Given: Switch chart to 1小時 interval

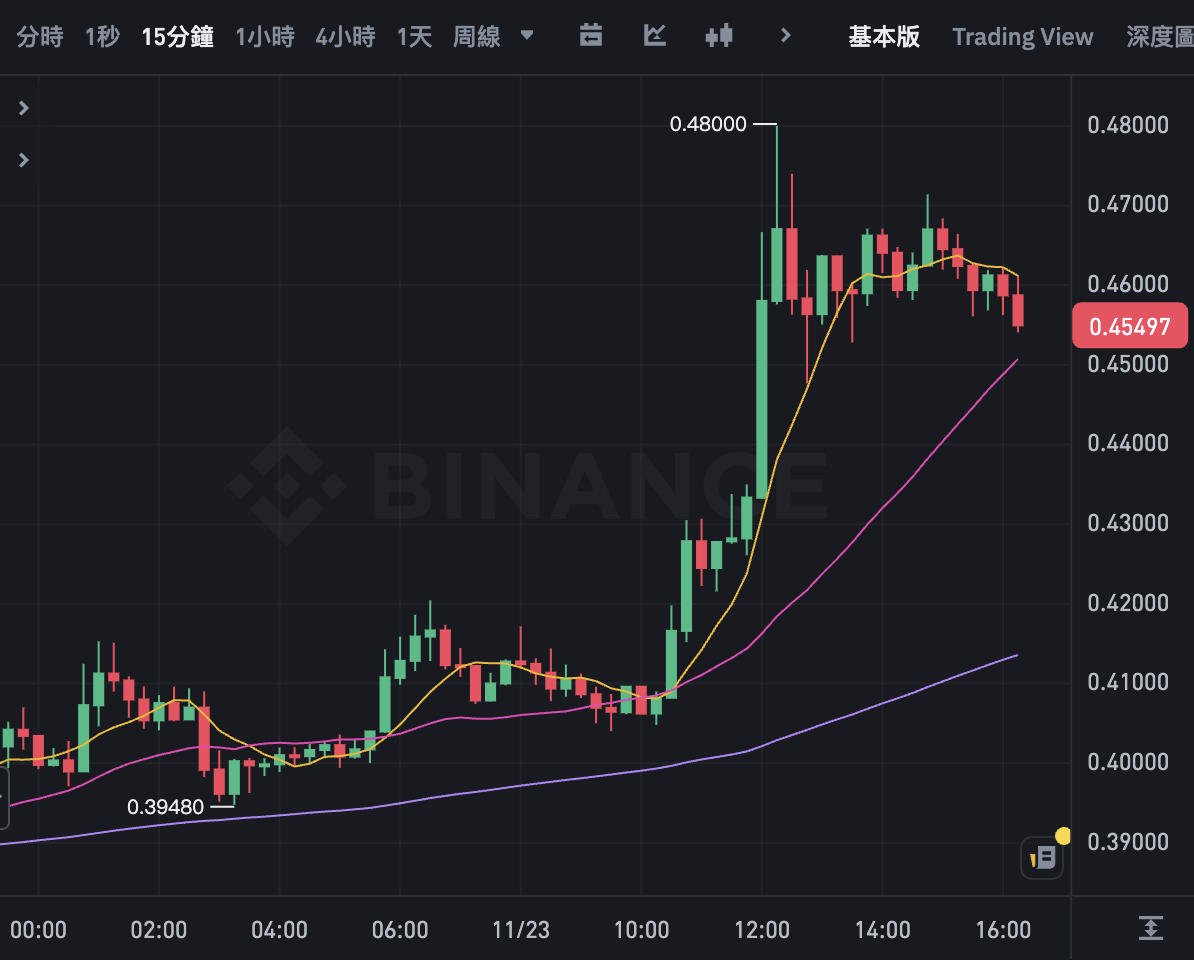Looking at the screenshot, I should coord(265,37).
